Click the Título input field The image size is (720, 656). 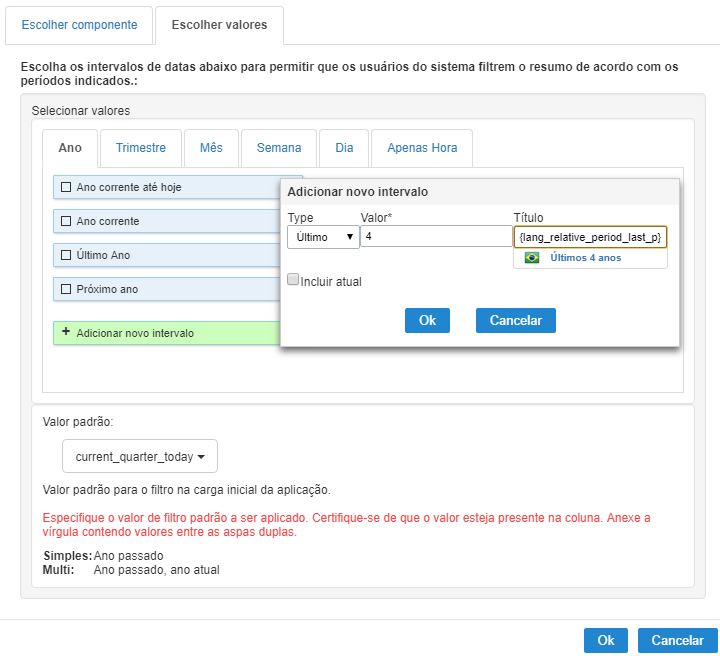click(x=590, y=237)
